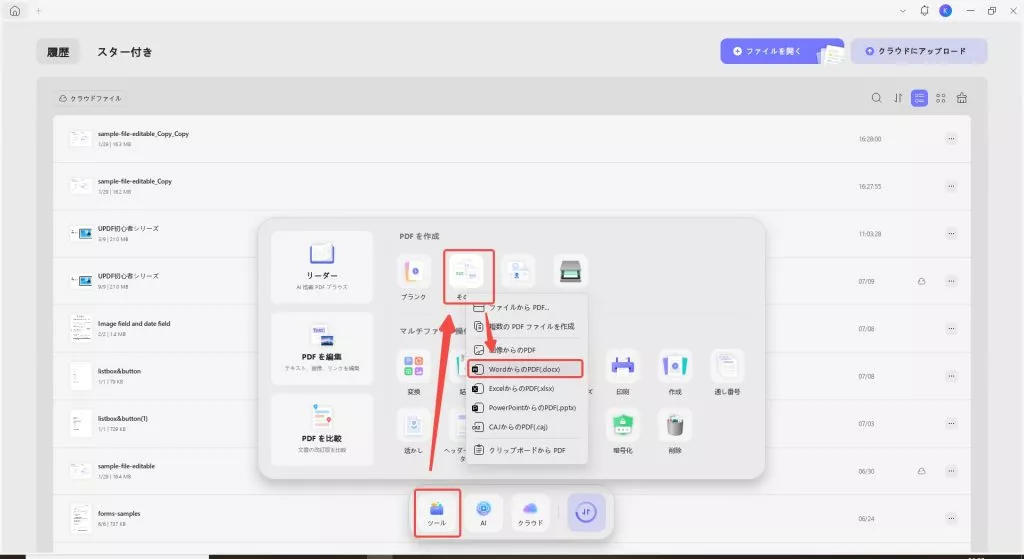The image size is (1024, 559).
Task: Open the 透かし tool
Action: [x=413, y=431]
